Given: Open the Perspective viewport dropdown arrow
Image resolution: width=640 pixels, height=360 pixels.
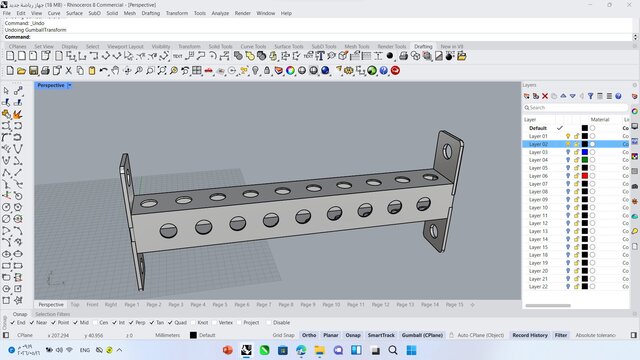Looking at the screenshot, I should pos(70,85).
